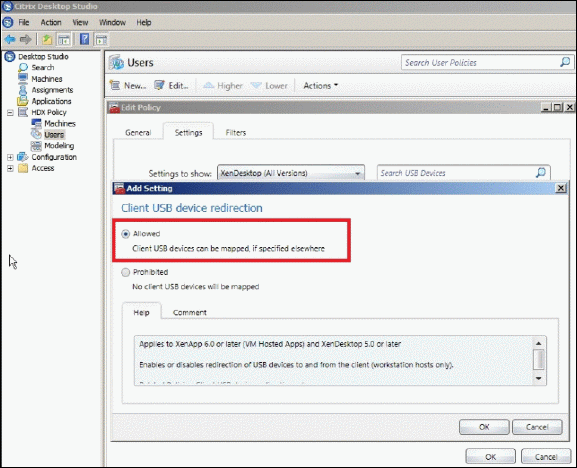Click the Back arrow toolbar icon
This screenshot has height=468, width=577.
(10, 39)
